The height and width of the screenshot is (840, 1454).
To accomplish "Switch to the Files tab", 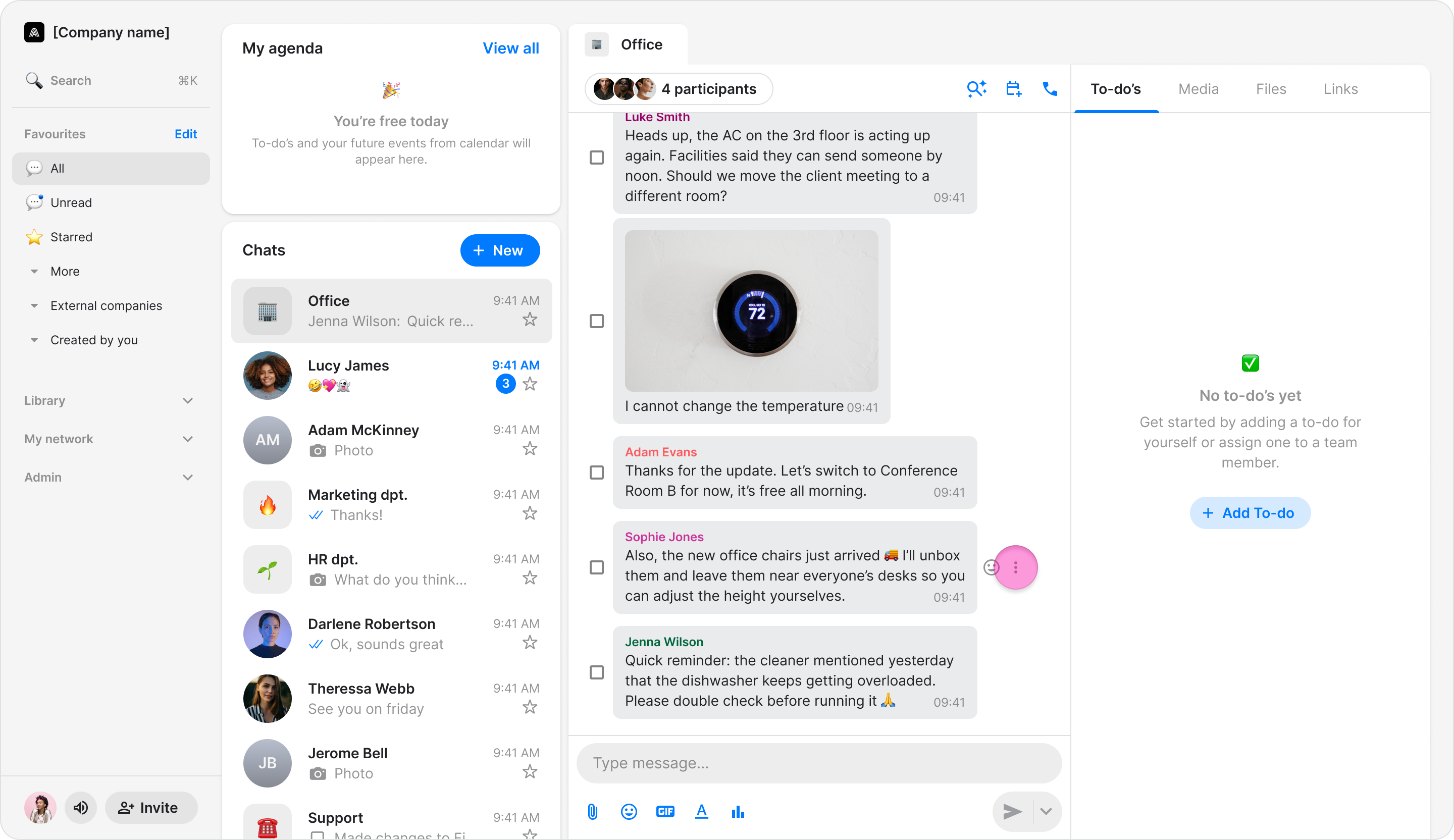I will (x=1271, y=89).
